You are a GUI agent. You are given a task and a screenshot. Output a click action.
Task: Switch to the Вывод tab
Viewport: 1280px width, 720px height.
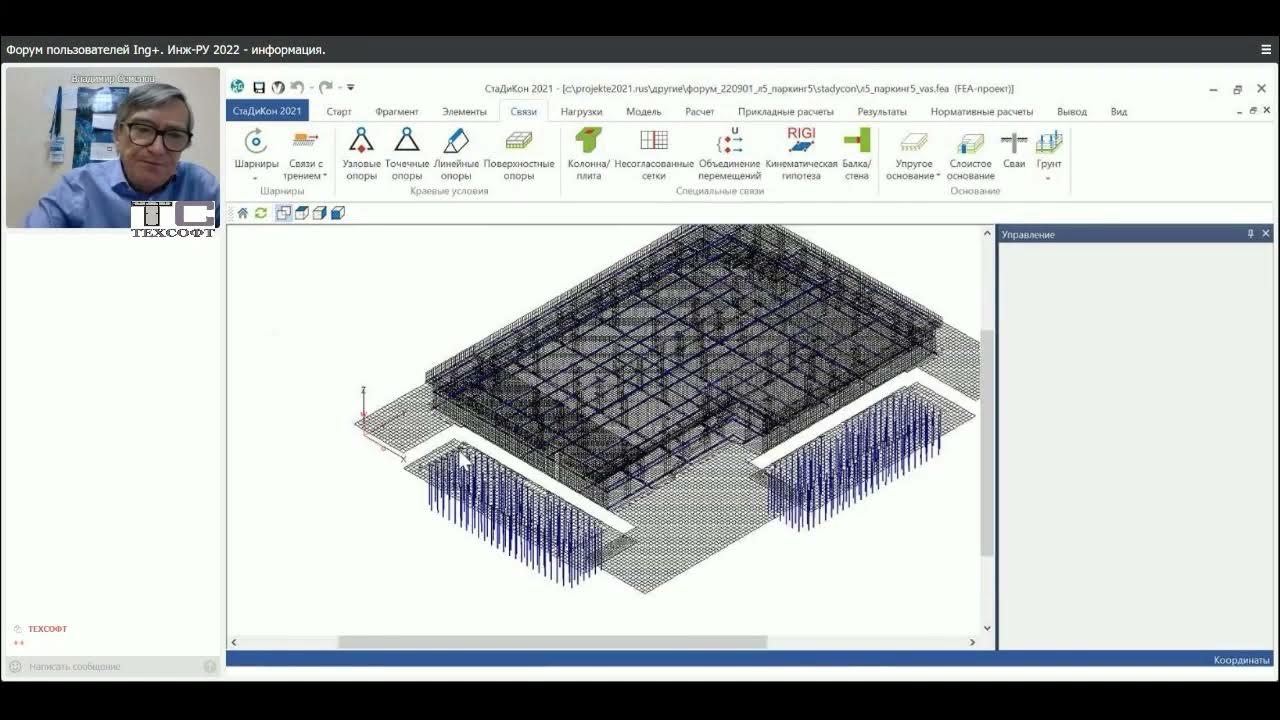pos(1072,112)
